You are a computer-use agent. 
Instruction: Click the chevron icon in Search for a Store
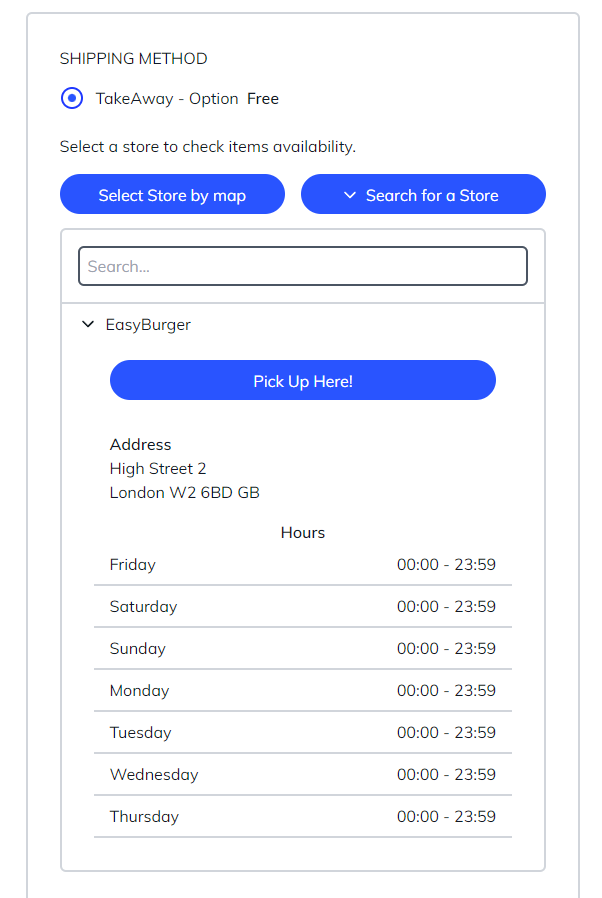pos(350,195)
